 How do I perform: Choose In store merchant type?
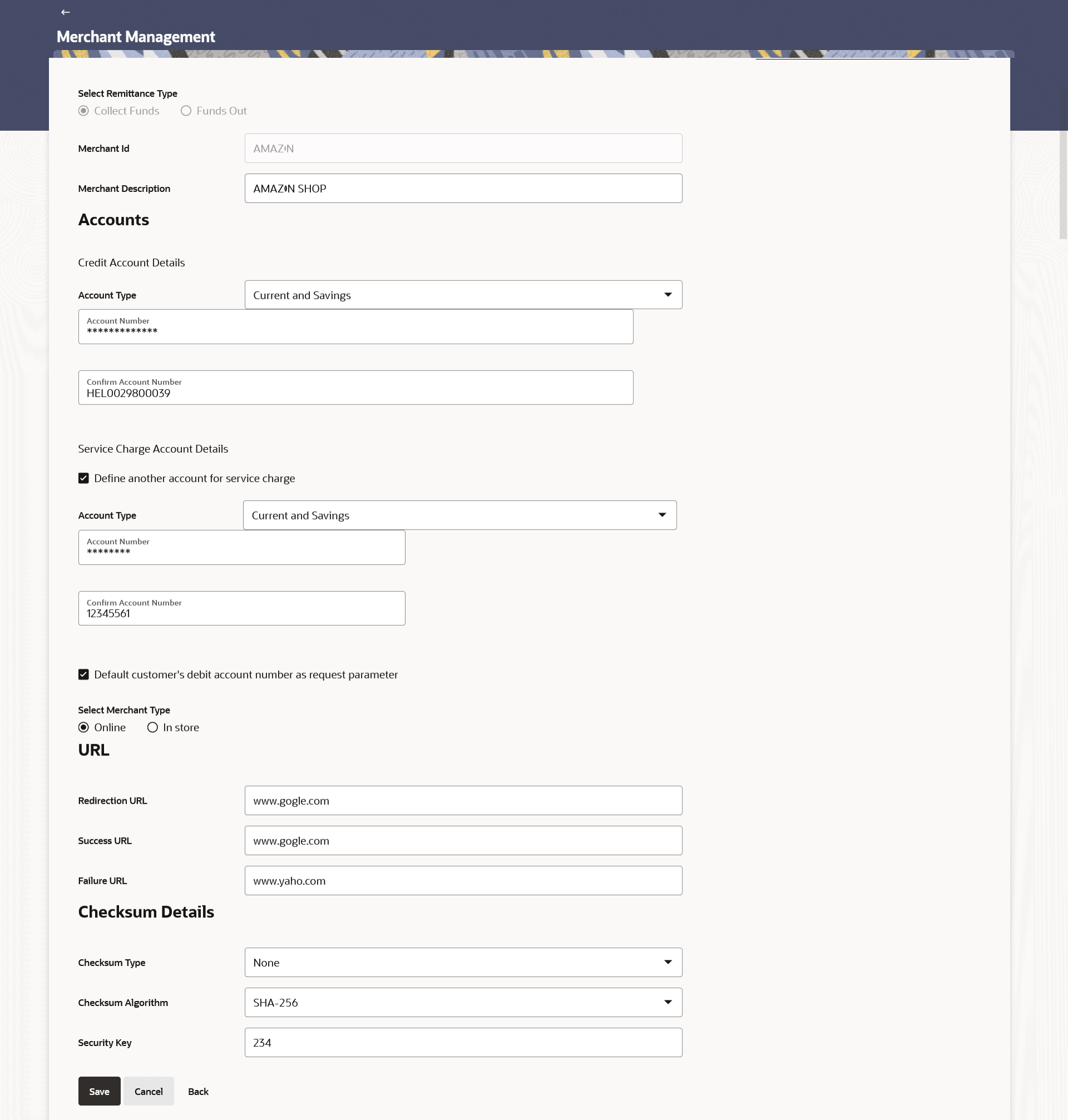[x=152, y=727]
